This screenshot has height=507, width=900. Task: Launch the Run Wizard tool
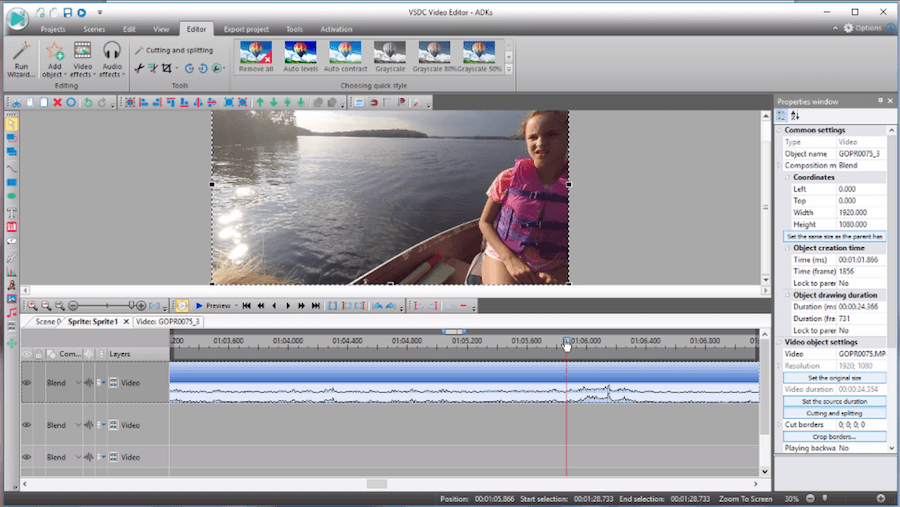coord(21,57)
